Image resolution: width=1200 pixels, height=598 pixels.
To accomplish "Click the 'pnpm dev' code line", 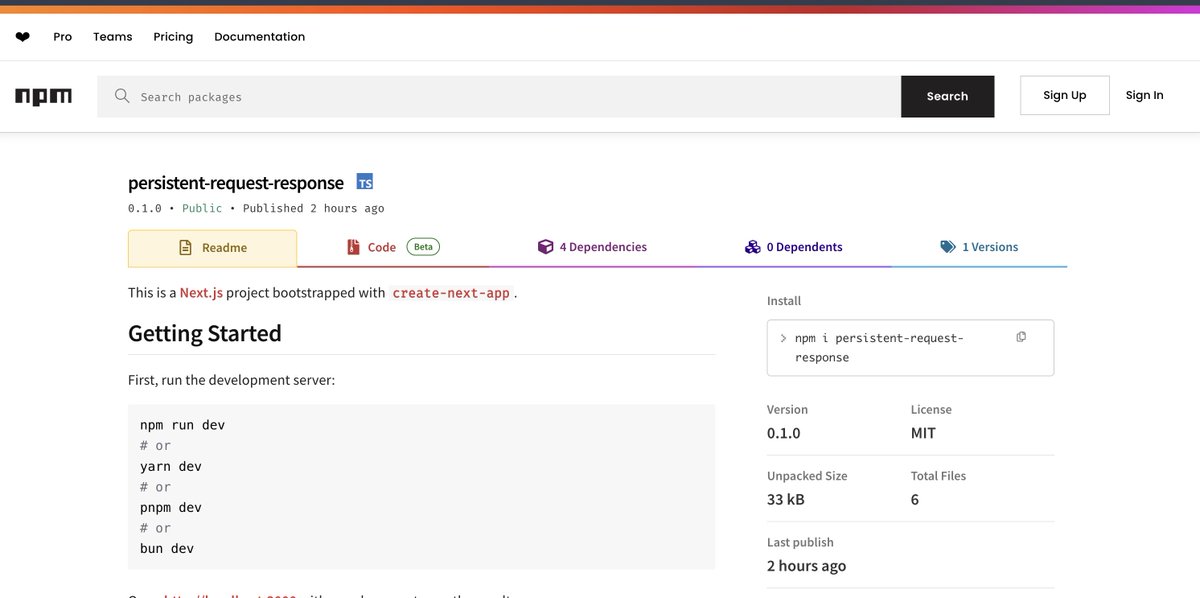I will pos(171,507).
